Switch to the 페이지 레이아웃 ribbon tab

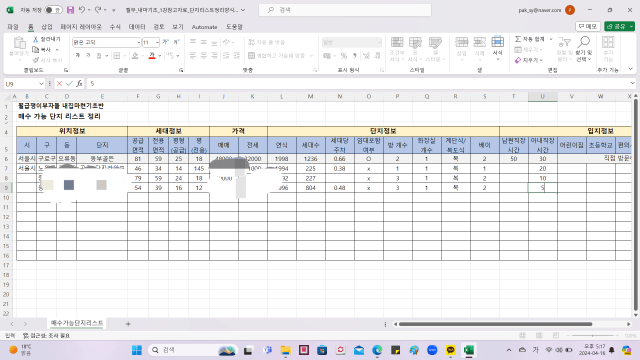[x=81, y=27]
